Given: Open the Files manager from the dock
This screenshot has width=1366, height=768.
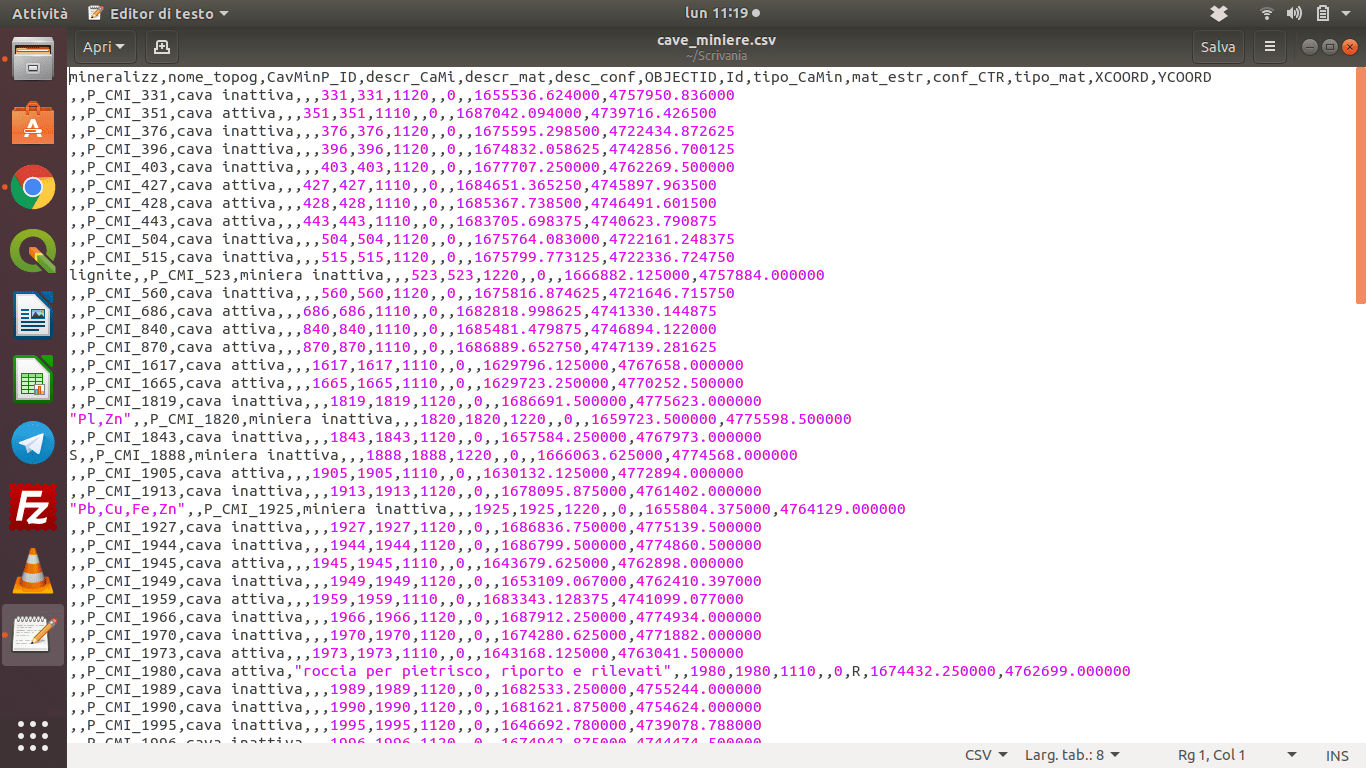Looking at the screenshot, I should pos(33,59).
